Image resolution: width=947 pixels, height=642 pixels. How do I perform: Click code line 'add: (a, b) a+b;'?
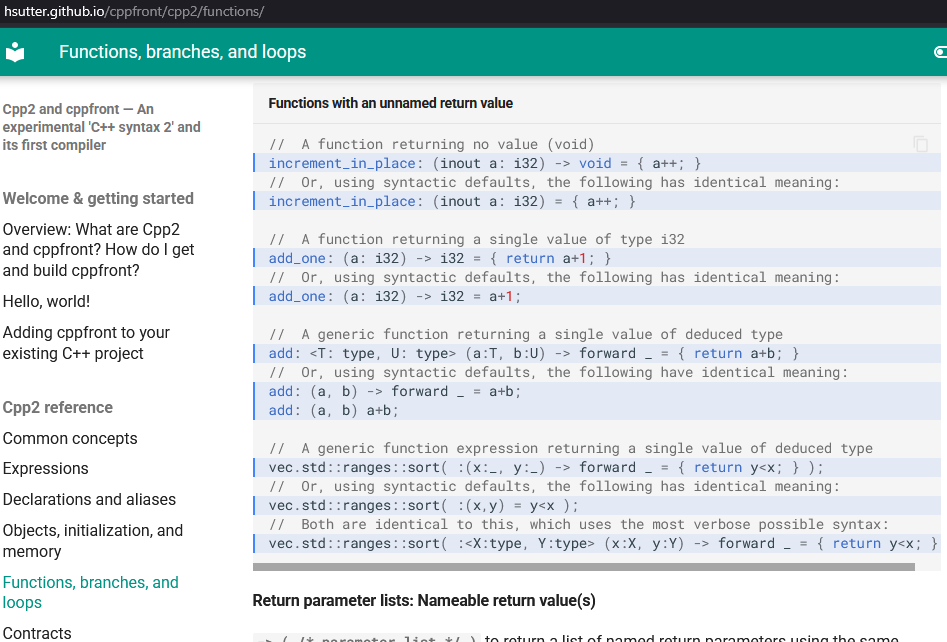333,411
